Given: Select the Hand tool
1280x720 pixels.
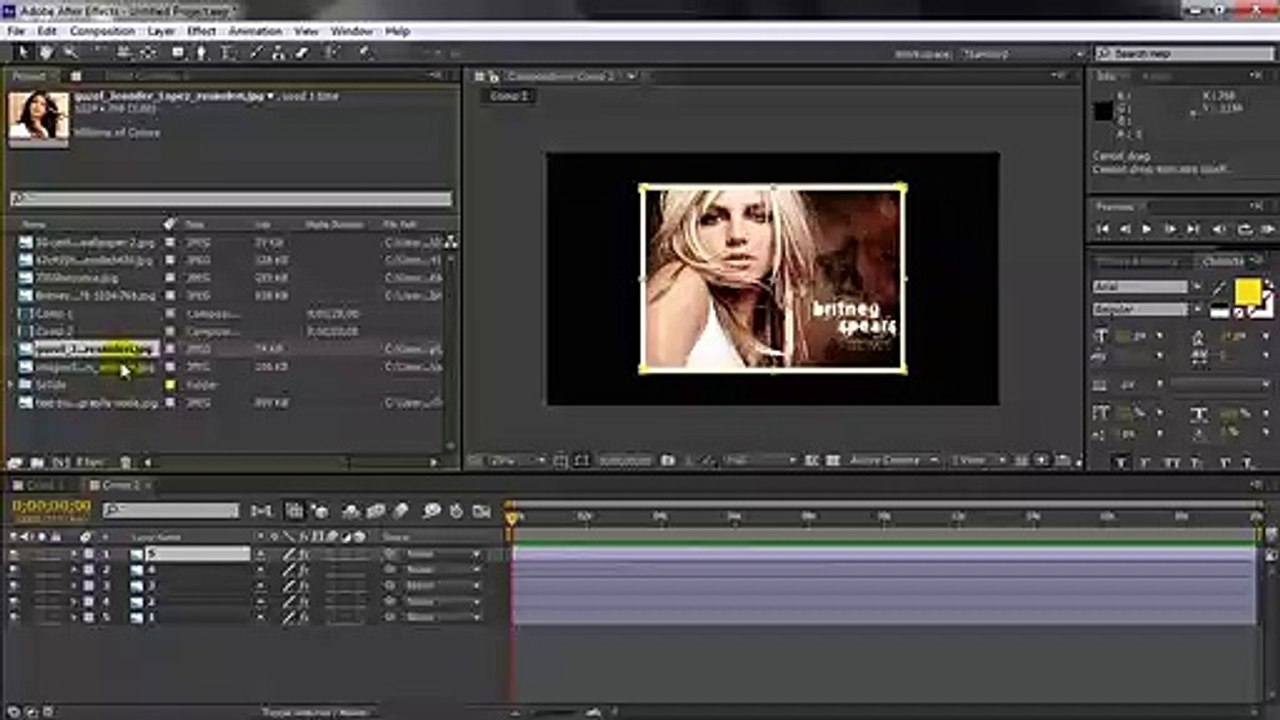Looking at the screenshot, I should pos(47,53).
